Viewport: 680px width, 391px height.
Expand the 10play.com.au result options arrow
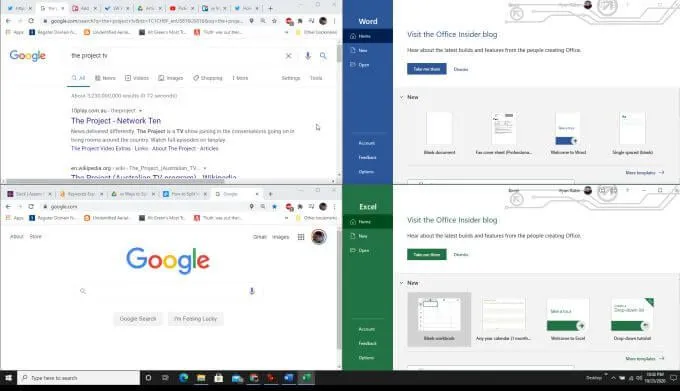tap(141, 111)
